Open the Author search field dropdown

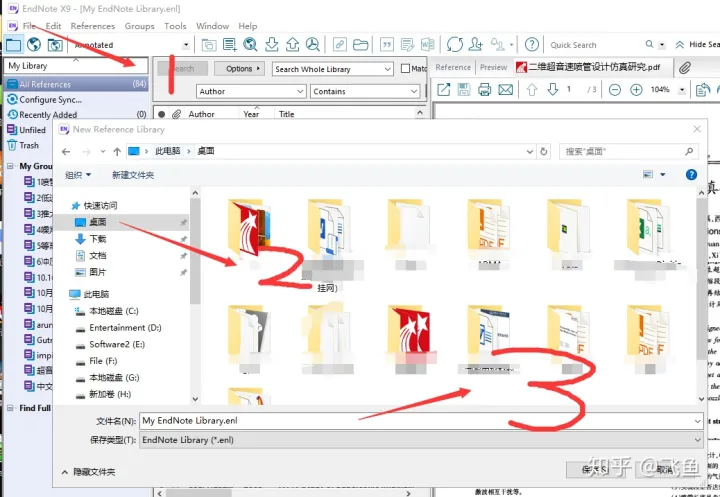pyautogui.click(x=300, y=91)
